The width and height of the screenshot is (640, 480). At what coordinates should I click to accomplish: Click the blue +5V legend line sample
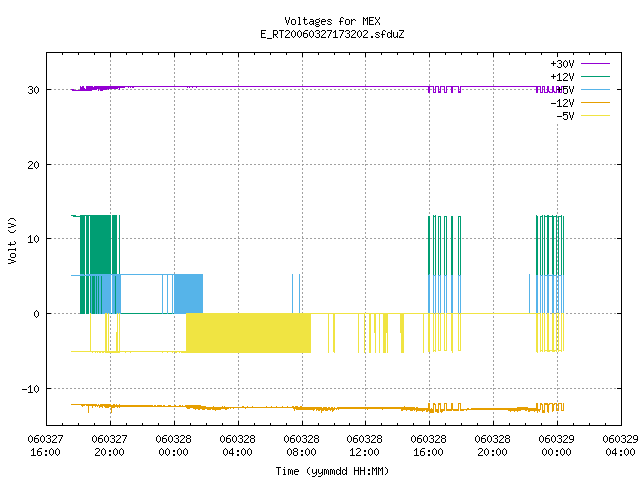click(595, 89)
